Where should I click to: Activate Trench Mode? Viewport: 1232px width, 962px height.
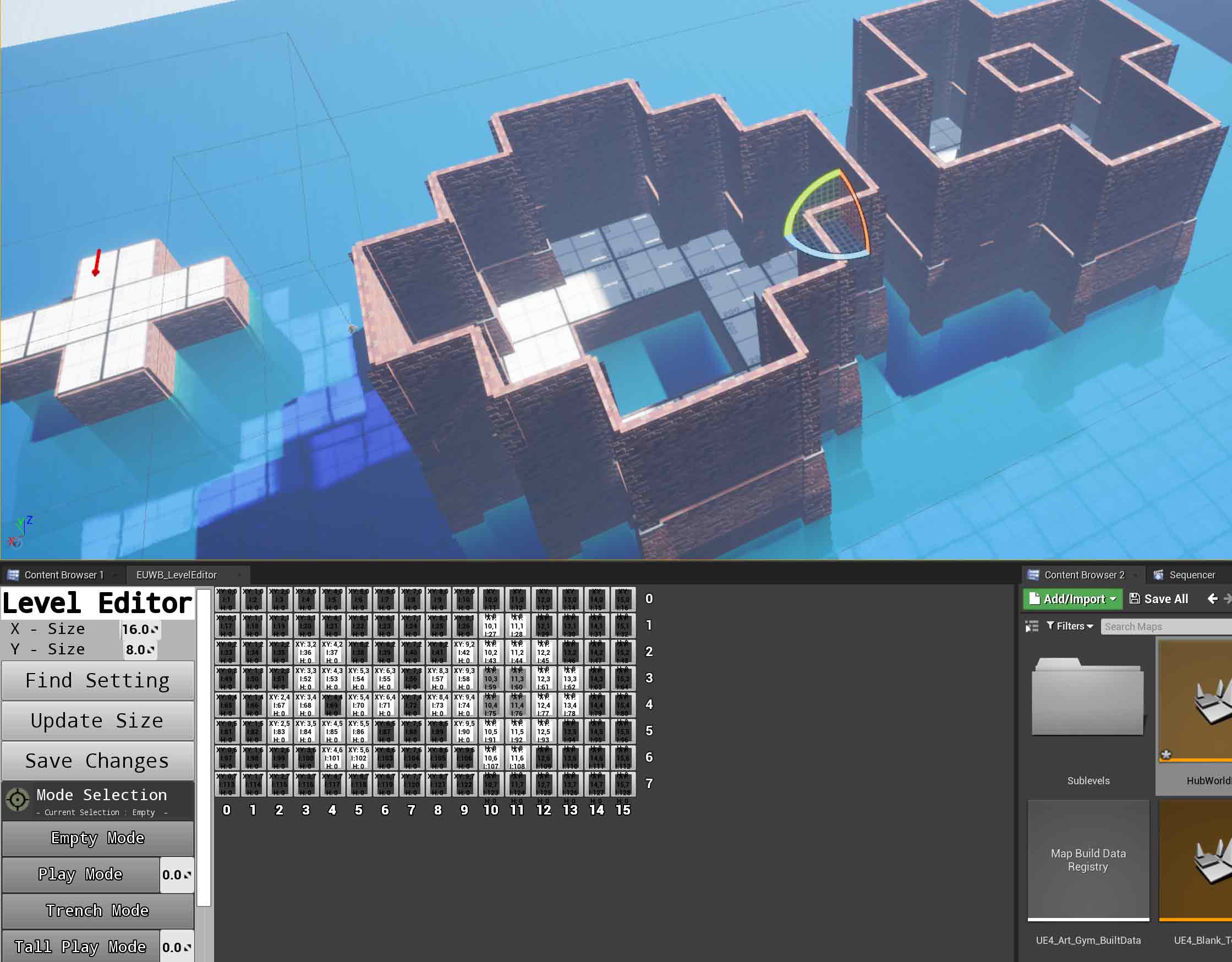point(97,911)
